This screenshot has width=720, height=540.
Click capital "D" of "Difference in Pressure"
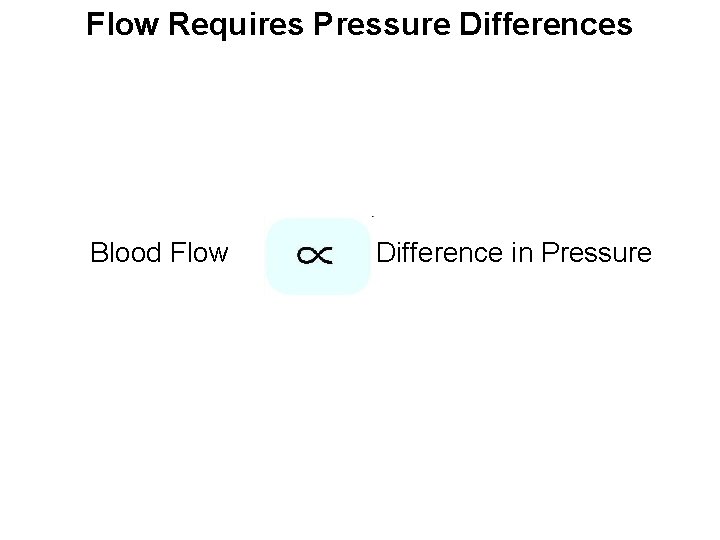click(387, 252)
